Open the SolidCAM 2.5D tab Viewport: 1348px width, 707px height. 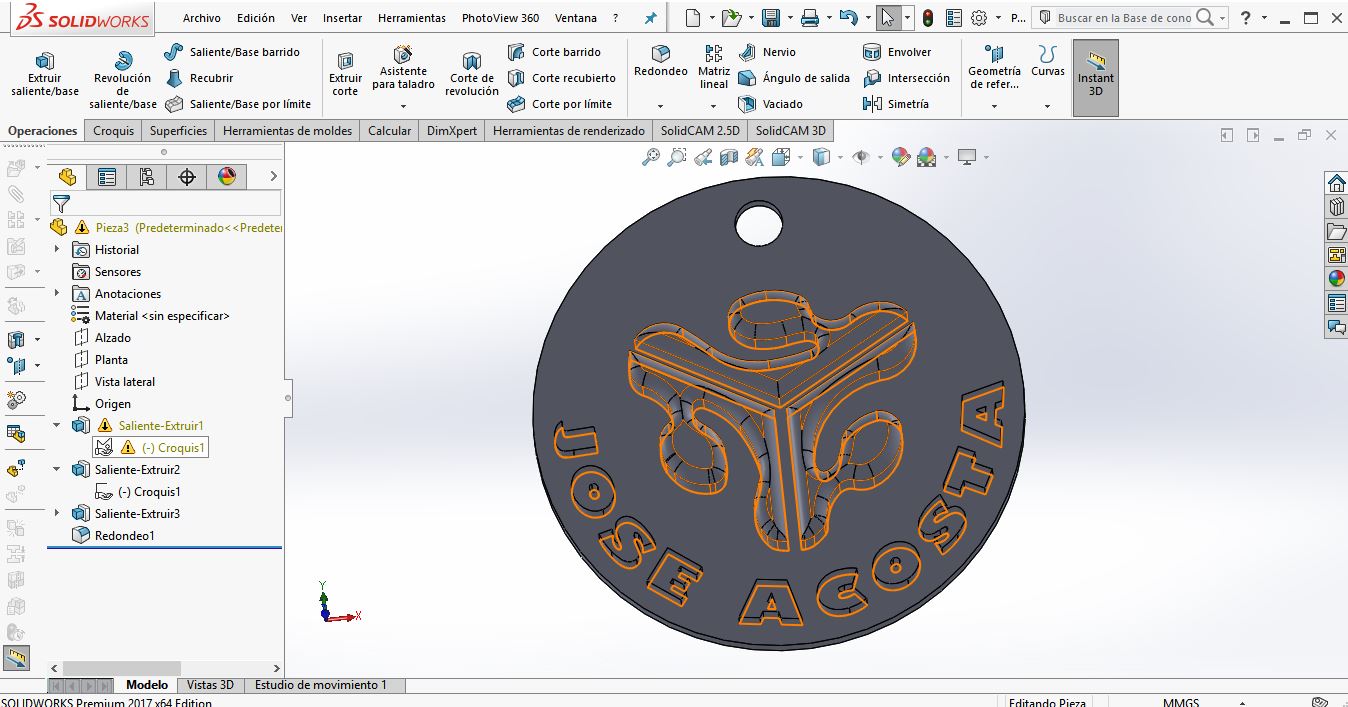(700, 131)
